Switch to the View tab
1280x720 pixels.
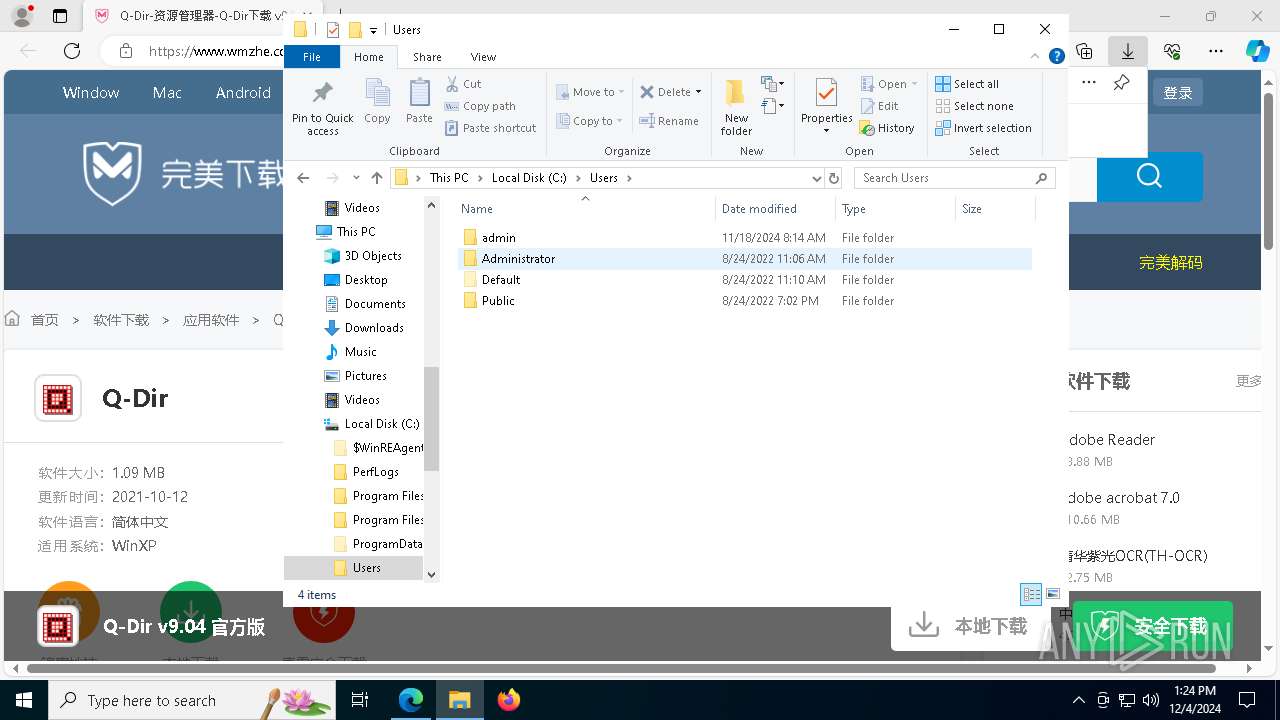[x=483, y=57]
